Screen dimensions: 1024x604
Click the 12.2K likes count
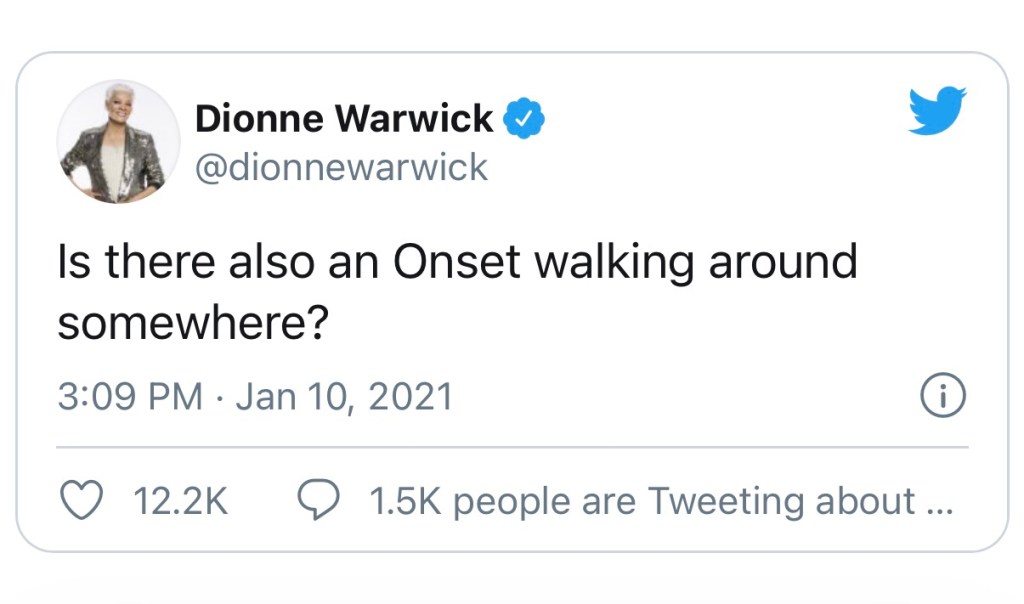pos(181,501)
